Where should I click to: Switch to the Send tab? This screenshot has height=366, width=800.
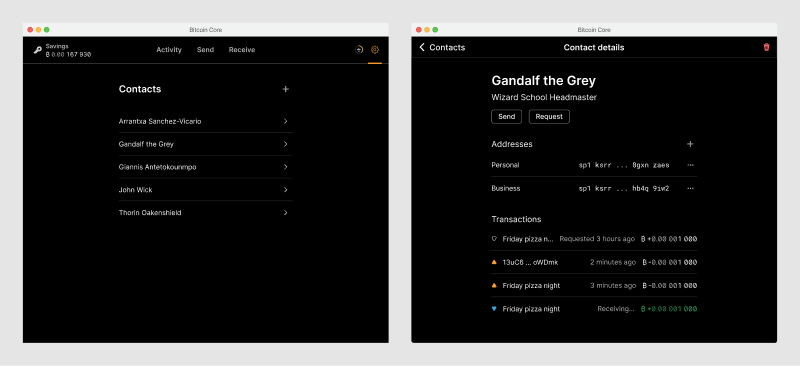click(x=206, y=50)
